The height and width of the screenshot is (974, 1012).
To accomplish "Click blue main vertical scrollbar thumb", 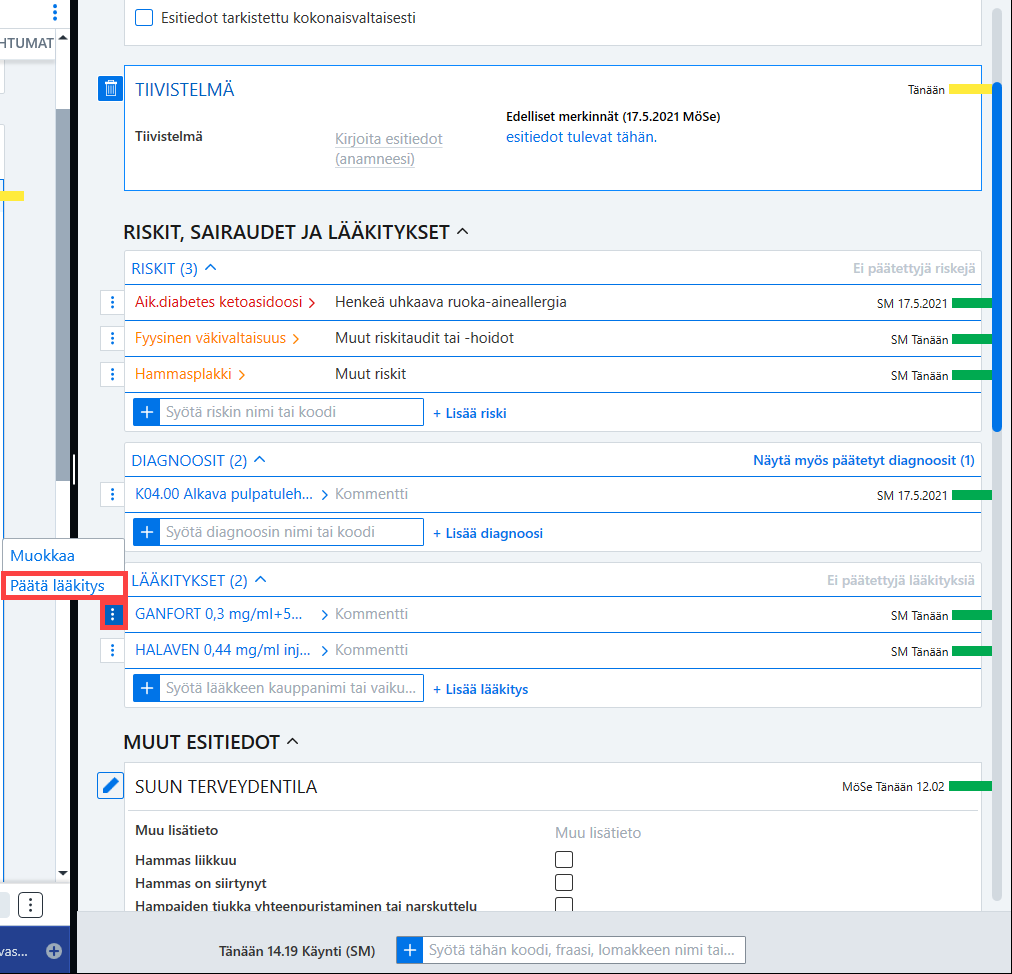I will click(997, 257).
